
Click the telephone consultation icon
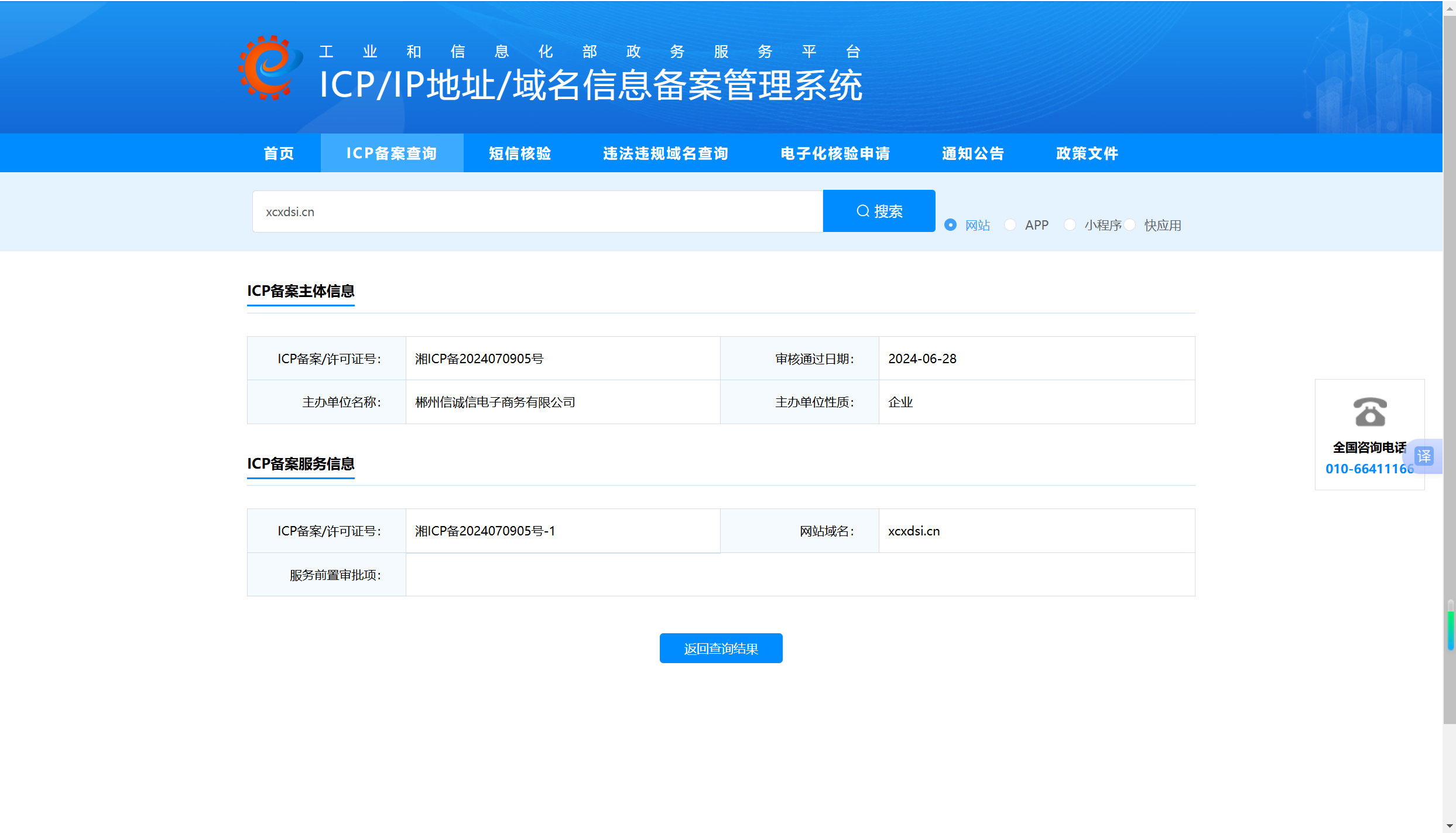click(x=1369, y=412)
